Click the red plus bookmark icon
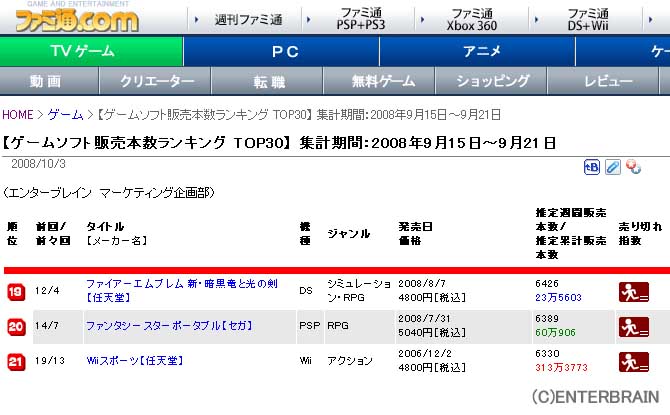 (633, 167)
